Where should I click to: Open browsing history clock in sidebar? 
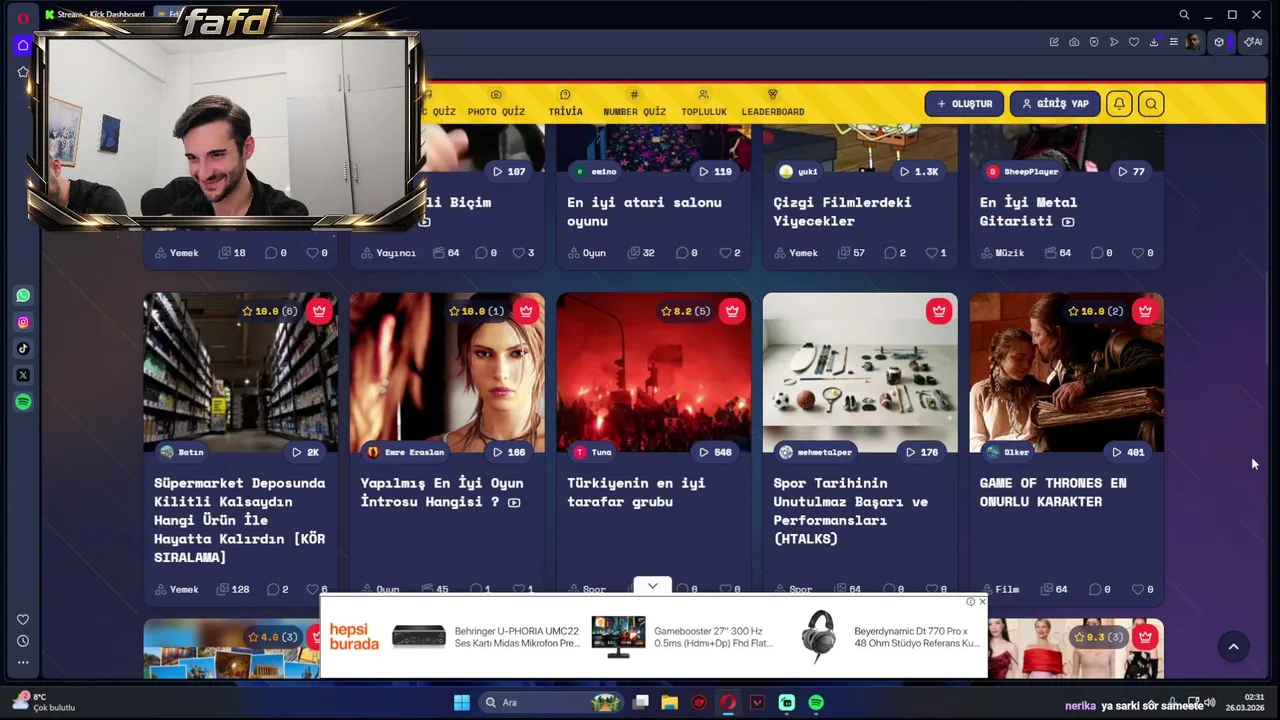pyautogui.click(x=23, y=641)
